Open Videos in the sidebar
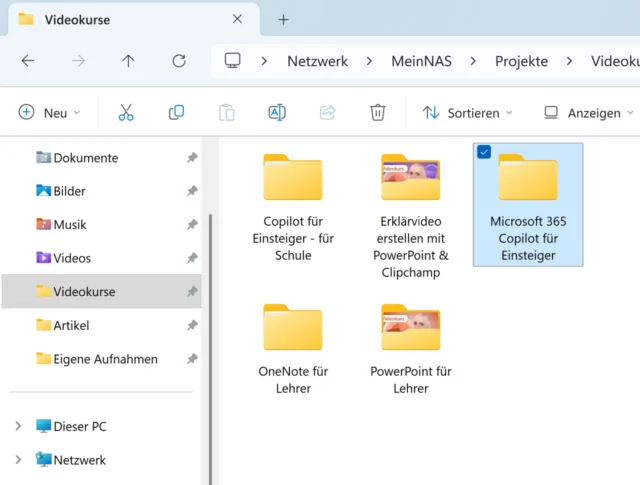The width and height of the screenshot is (640, 485). 101,258
